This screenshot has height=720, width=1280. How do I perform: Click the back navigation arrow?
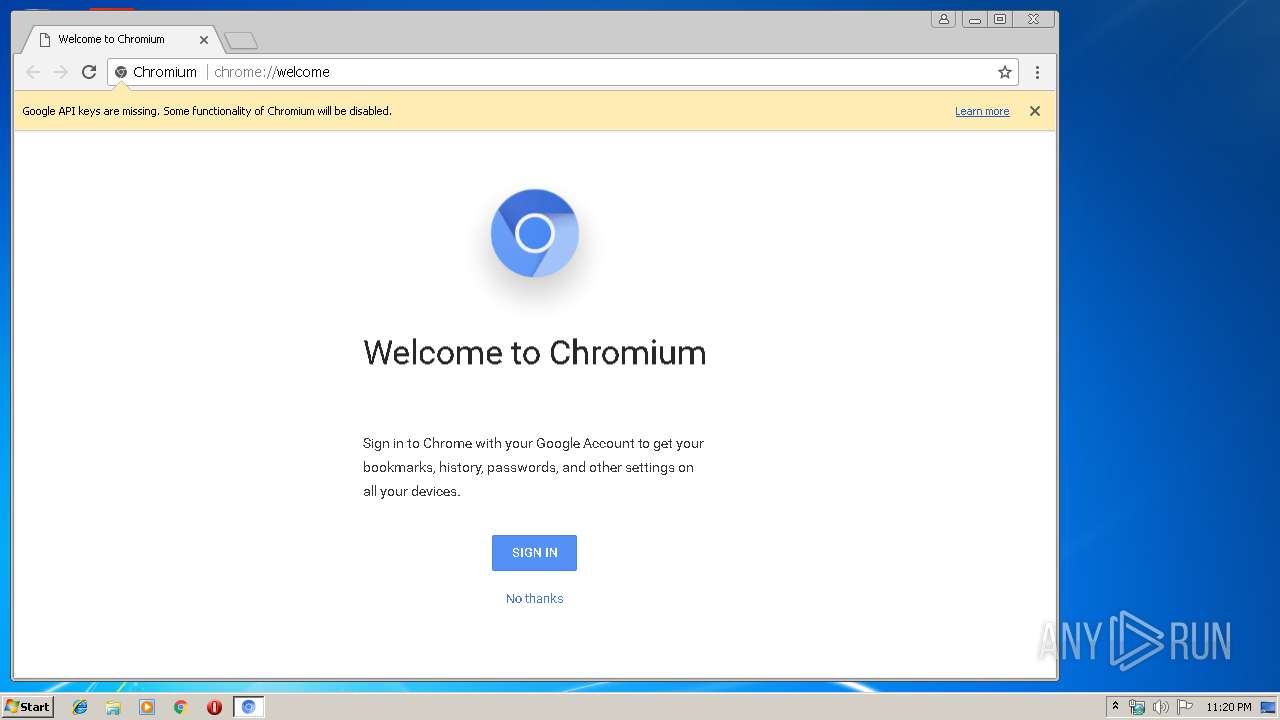(x=33, y=72)
